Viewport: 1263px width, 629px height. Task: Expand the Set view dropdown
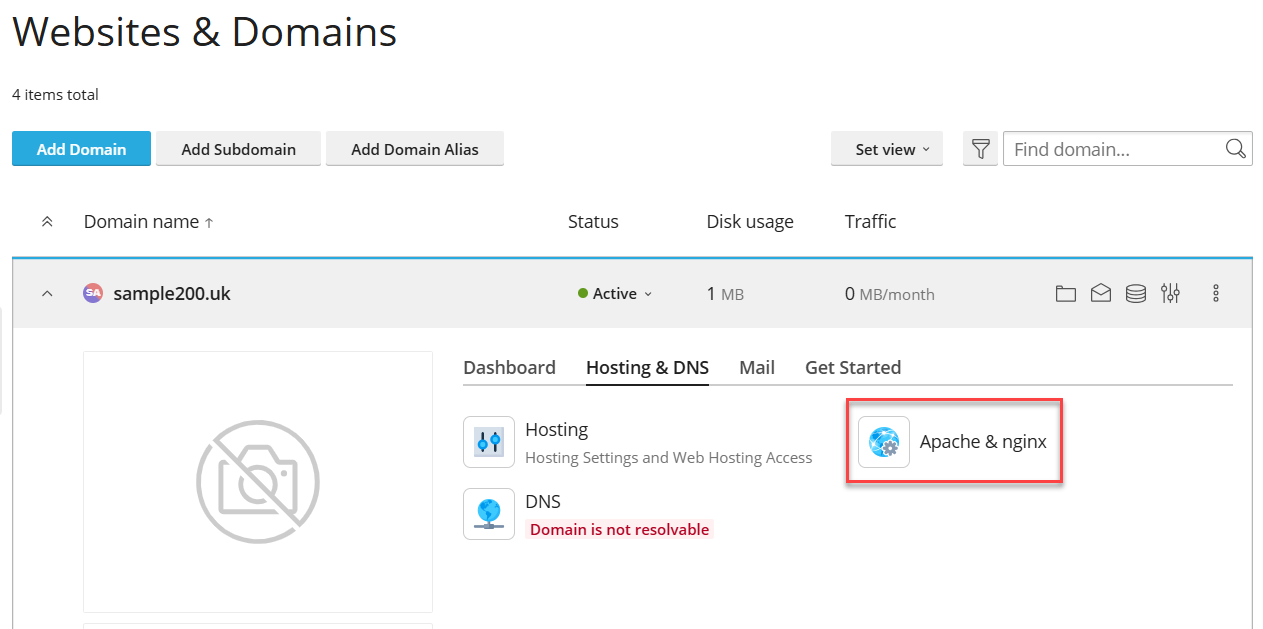(887, 149)
